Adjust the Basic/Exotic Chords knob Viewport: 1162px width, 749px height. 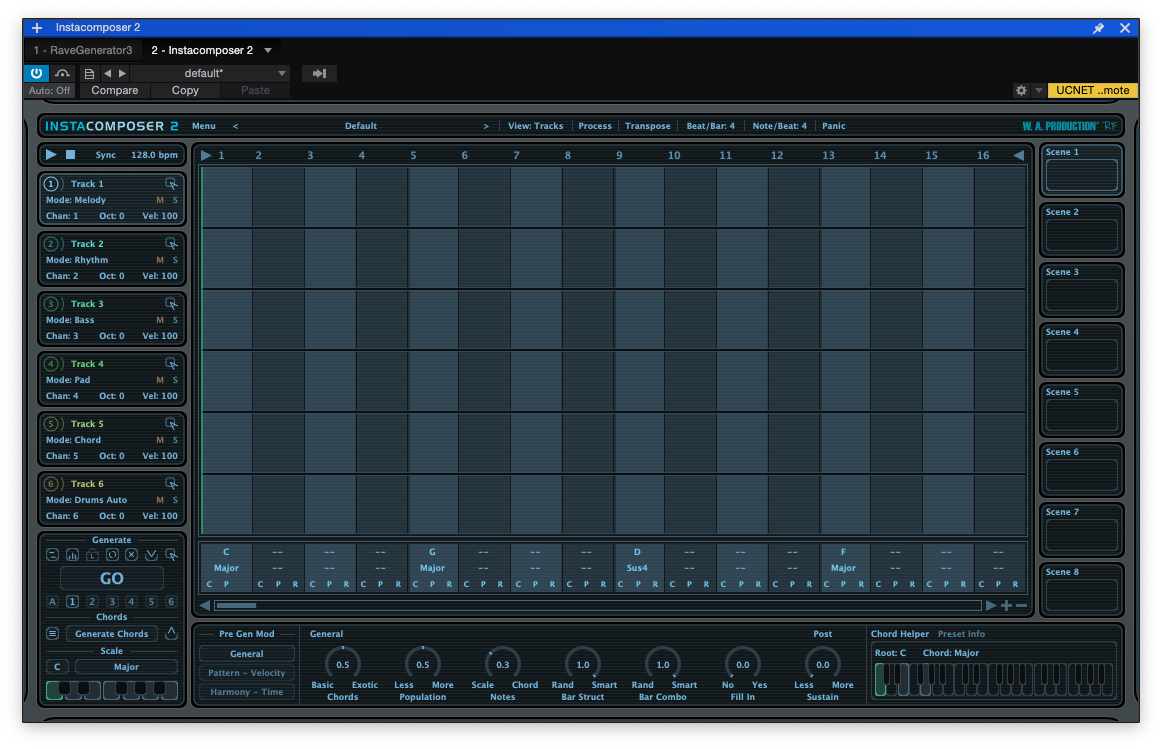pos(342,665)
